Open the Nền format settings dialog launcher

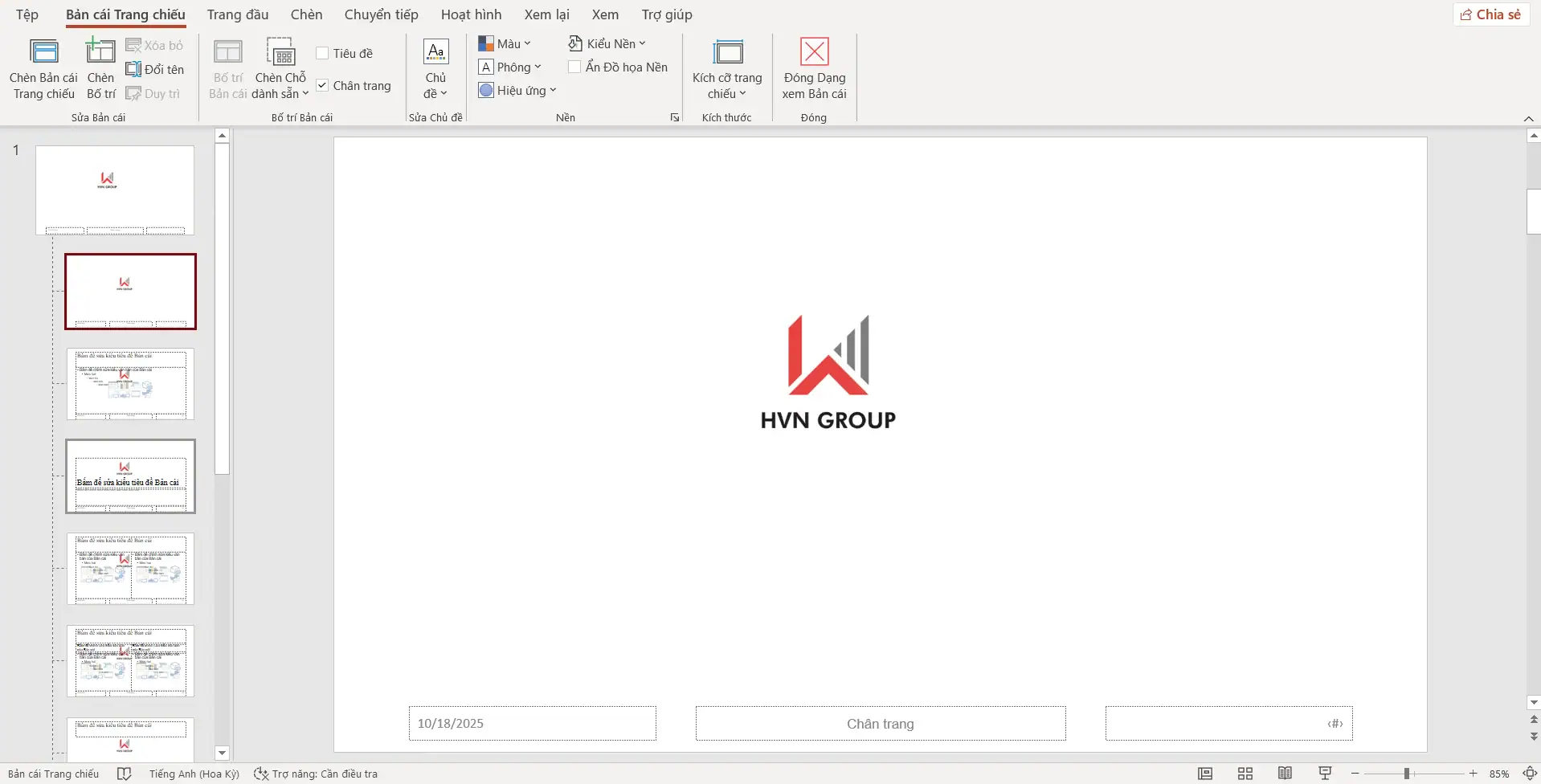click(x=674, y=117)
